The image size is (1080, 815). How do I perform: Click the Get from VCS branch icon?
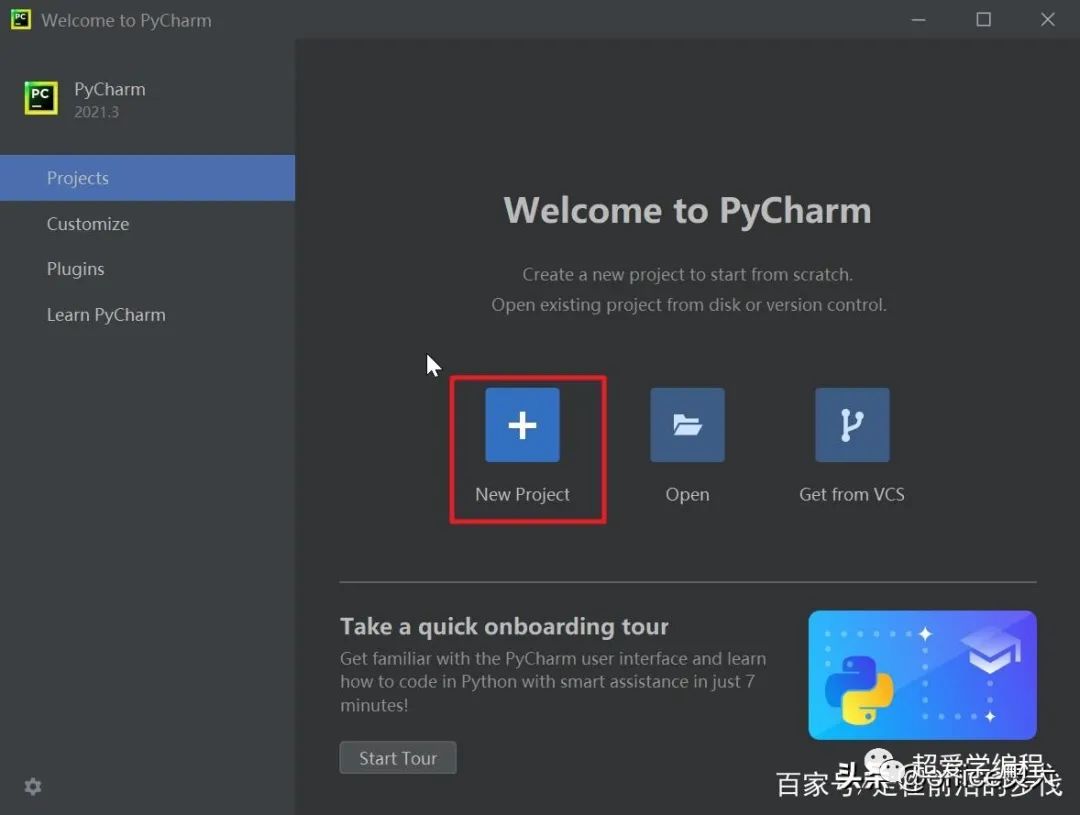click(x=852, y=424)
